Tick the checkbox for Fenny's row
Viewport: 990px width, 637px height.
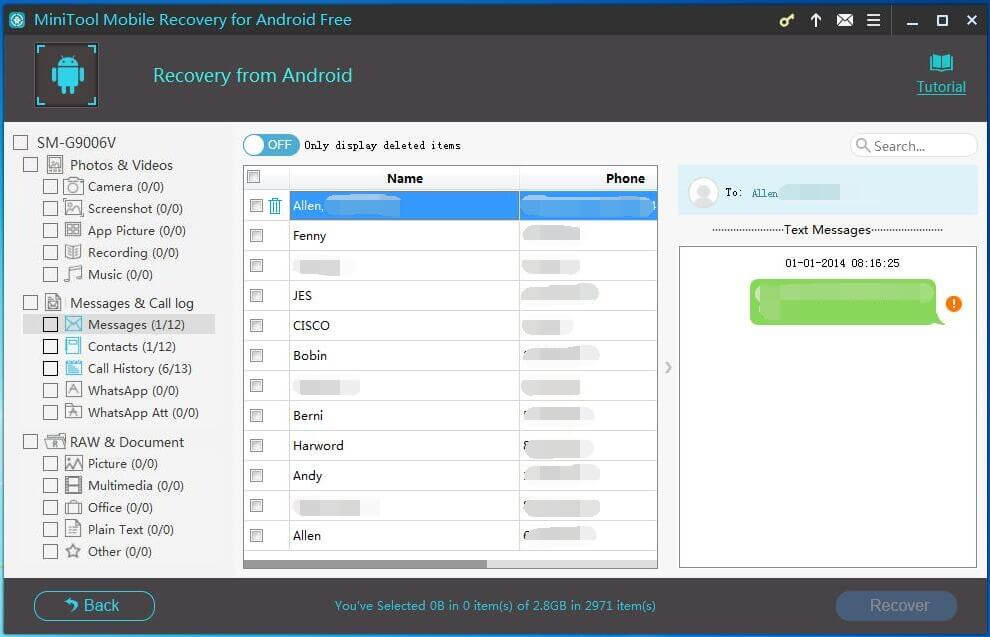coord(256,235)
